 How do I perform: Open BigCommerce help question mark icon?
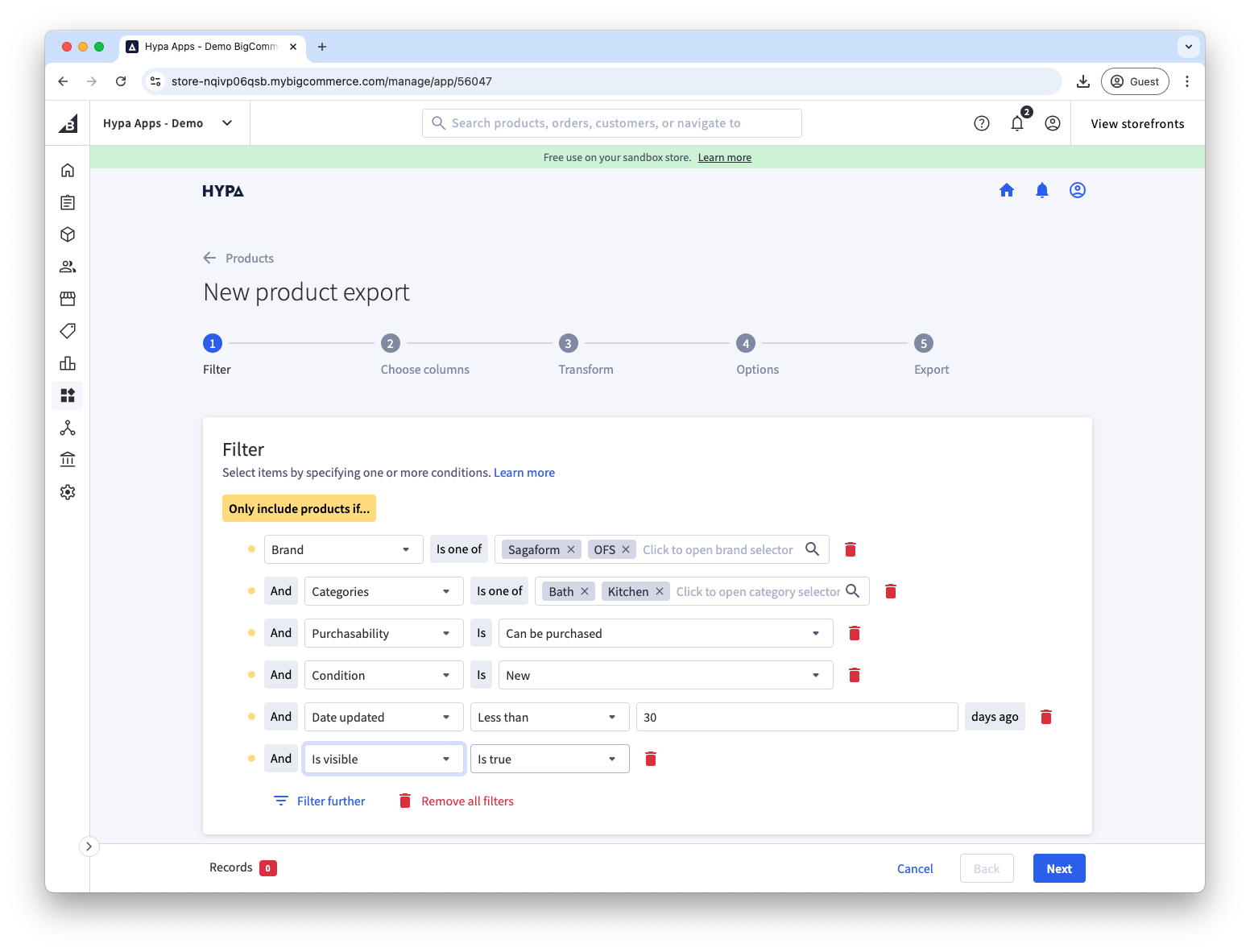point(981,123)
